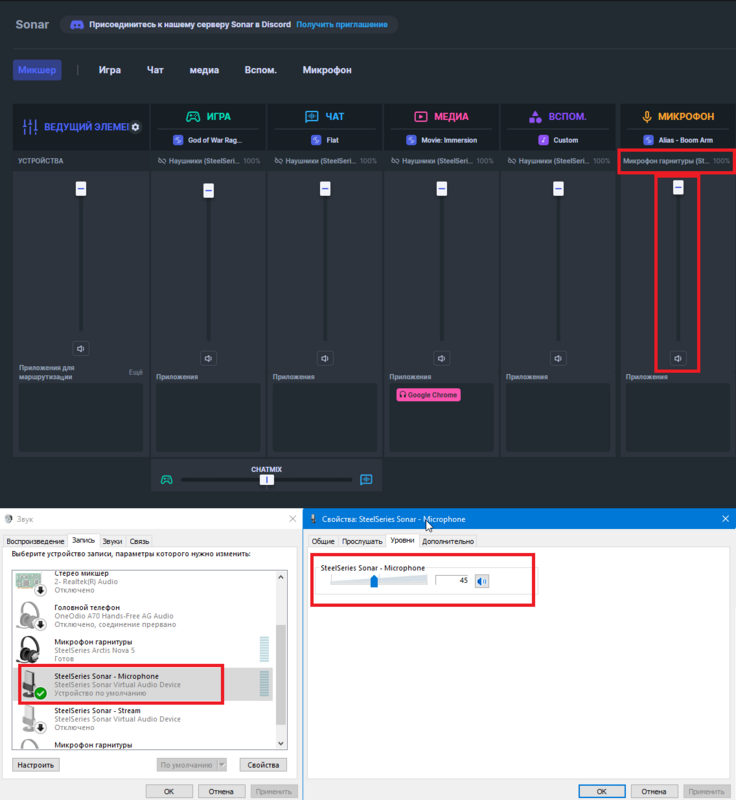Click Настроить button in Звук window
The image size is (736, 800).
(x=36, y=765)
